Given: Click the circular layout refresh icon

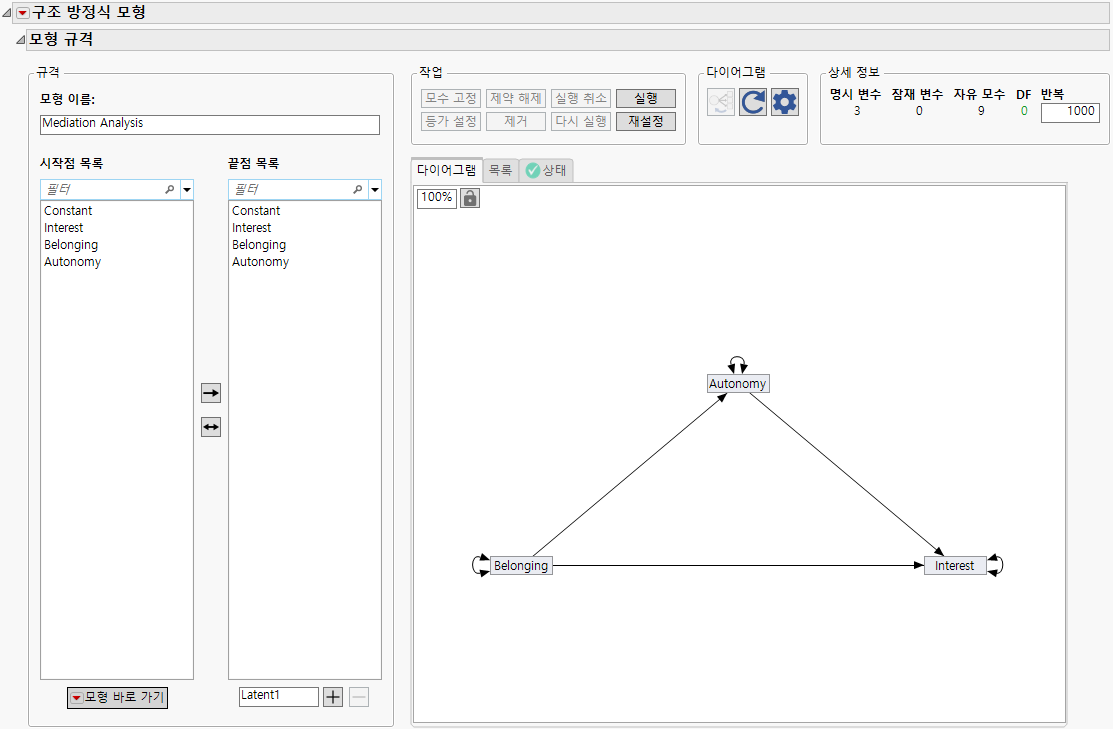Looking at the screenshot, I should (752, 101).
